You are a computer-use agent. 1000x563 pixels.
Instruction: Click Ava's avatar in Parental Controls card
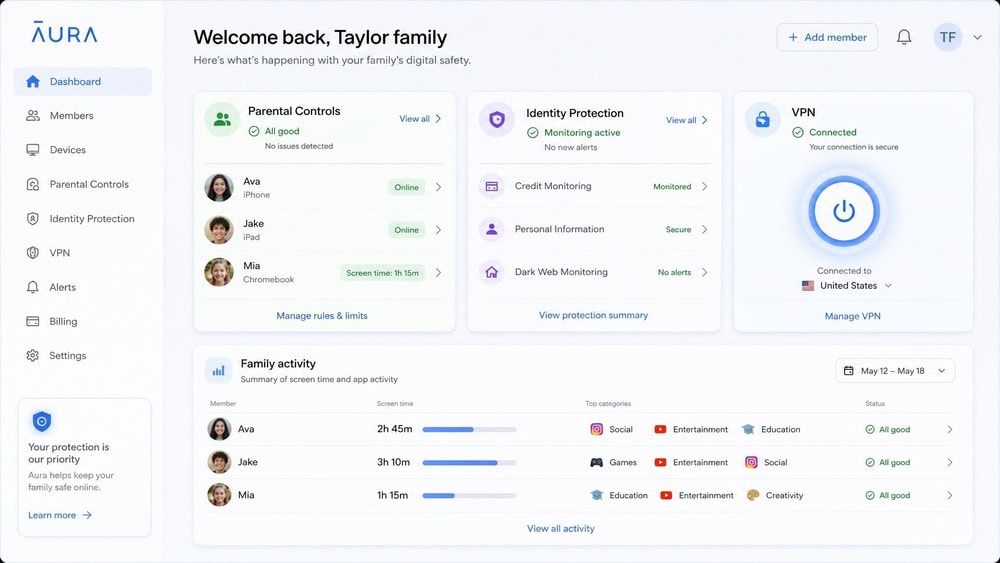pyautogui.click(x=219, y=187)
